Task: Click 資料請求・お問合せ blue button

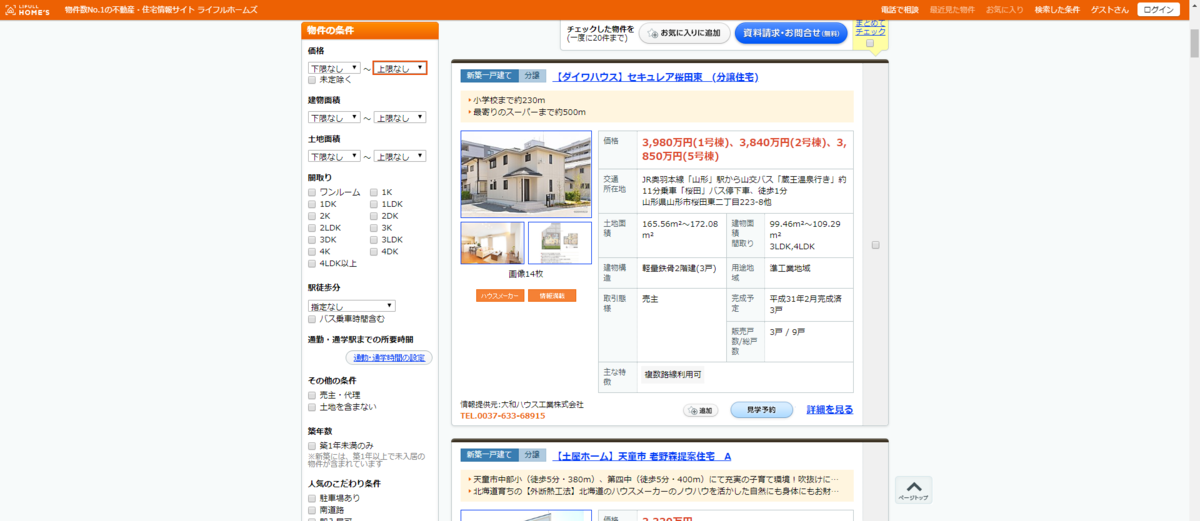Action: [791, 33]
